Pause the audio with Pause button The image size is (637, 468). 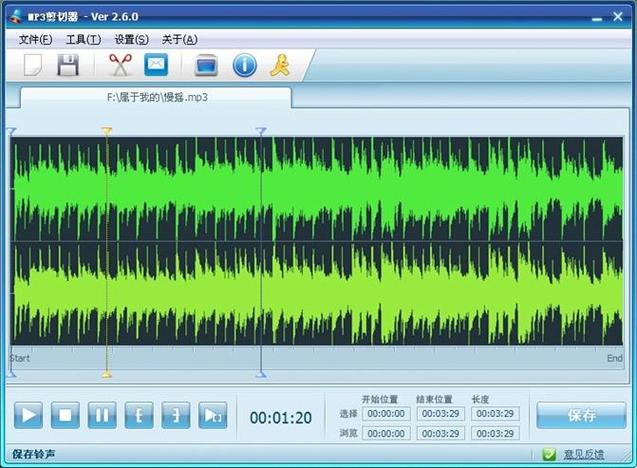coord(102,415)
